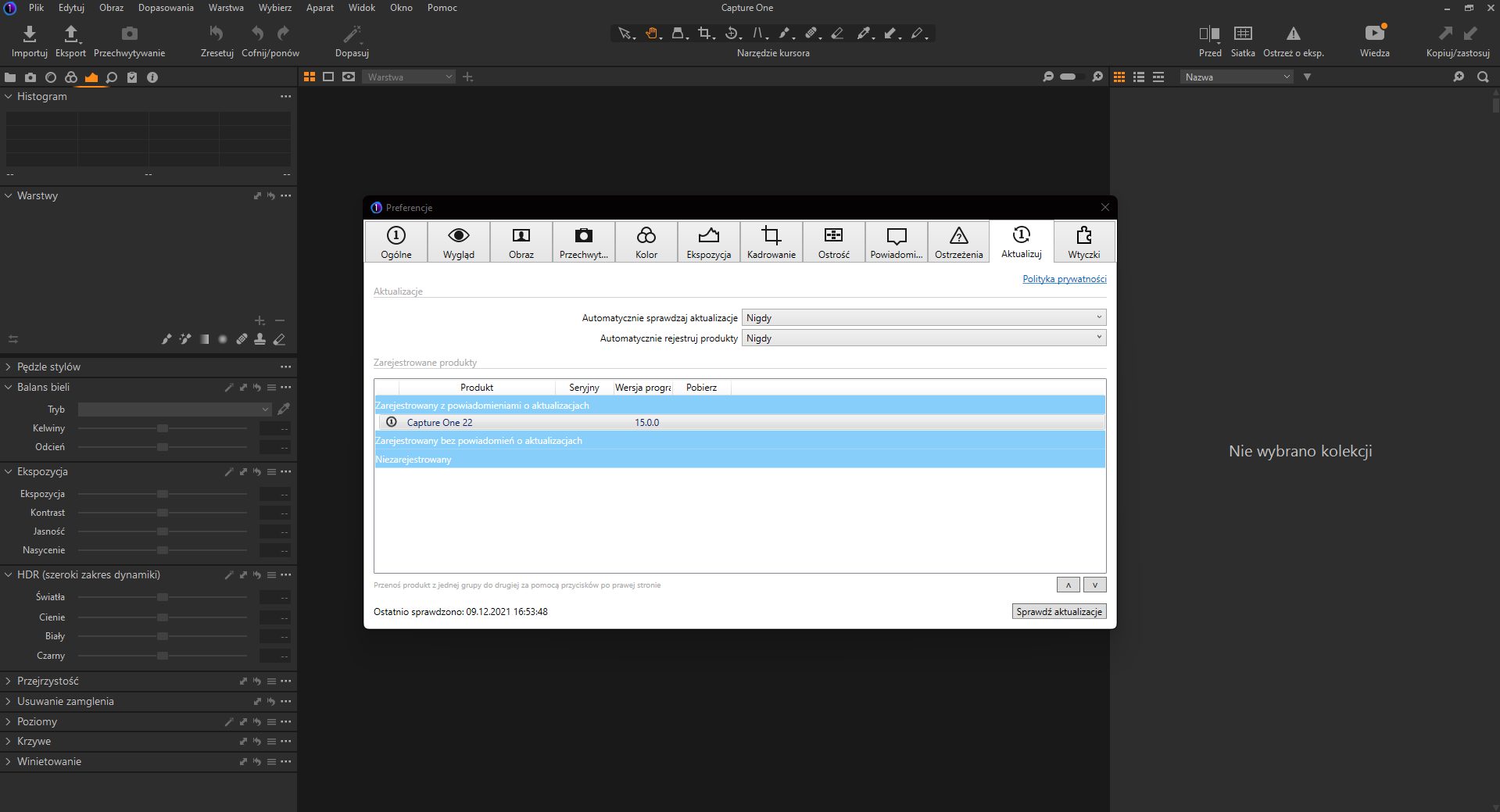The height and width of the screenshot is (812, 1500).
Task: Select the arrow pointer cursor tool
Action: pos(625,34)
